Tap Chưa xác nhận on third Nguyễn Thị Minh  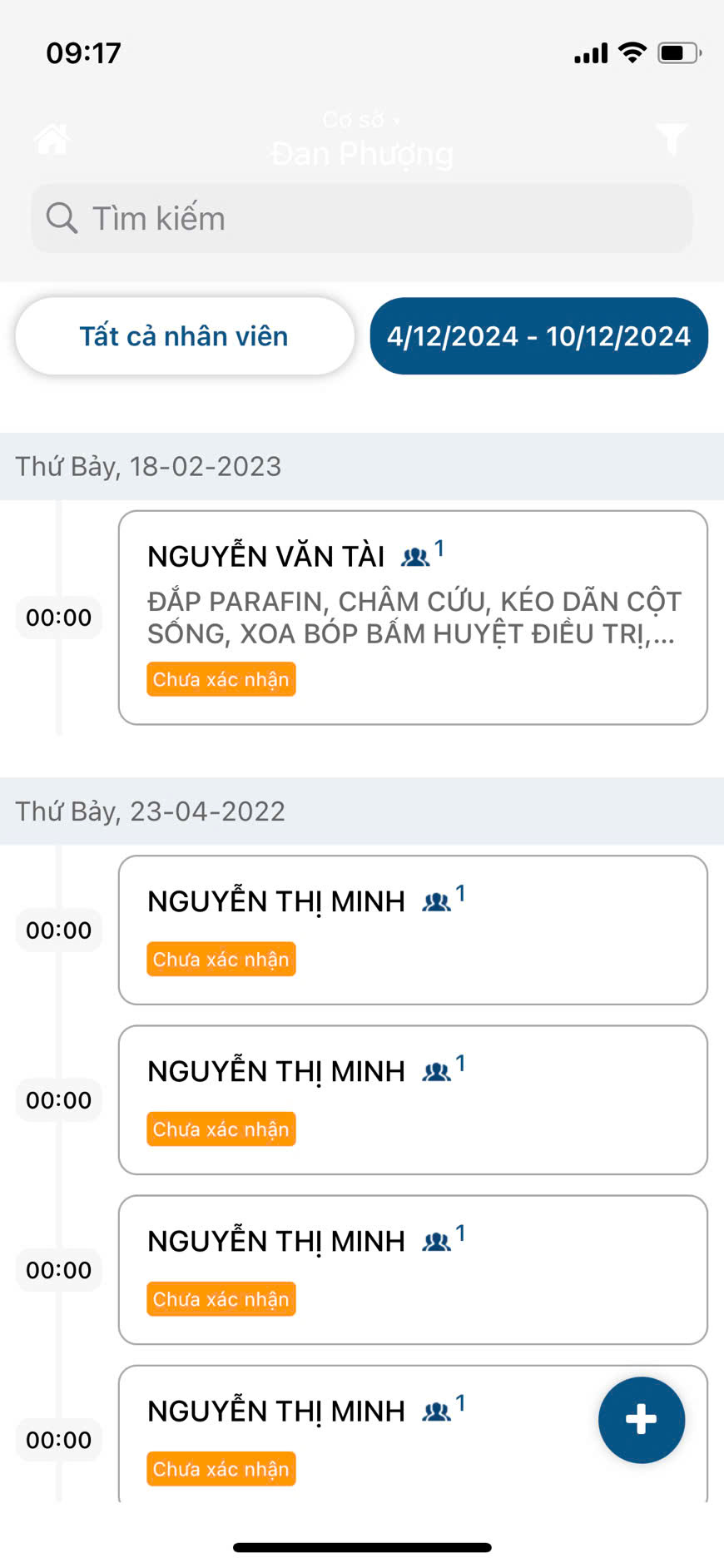coord(221,1299)
